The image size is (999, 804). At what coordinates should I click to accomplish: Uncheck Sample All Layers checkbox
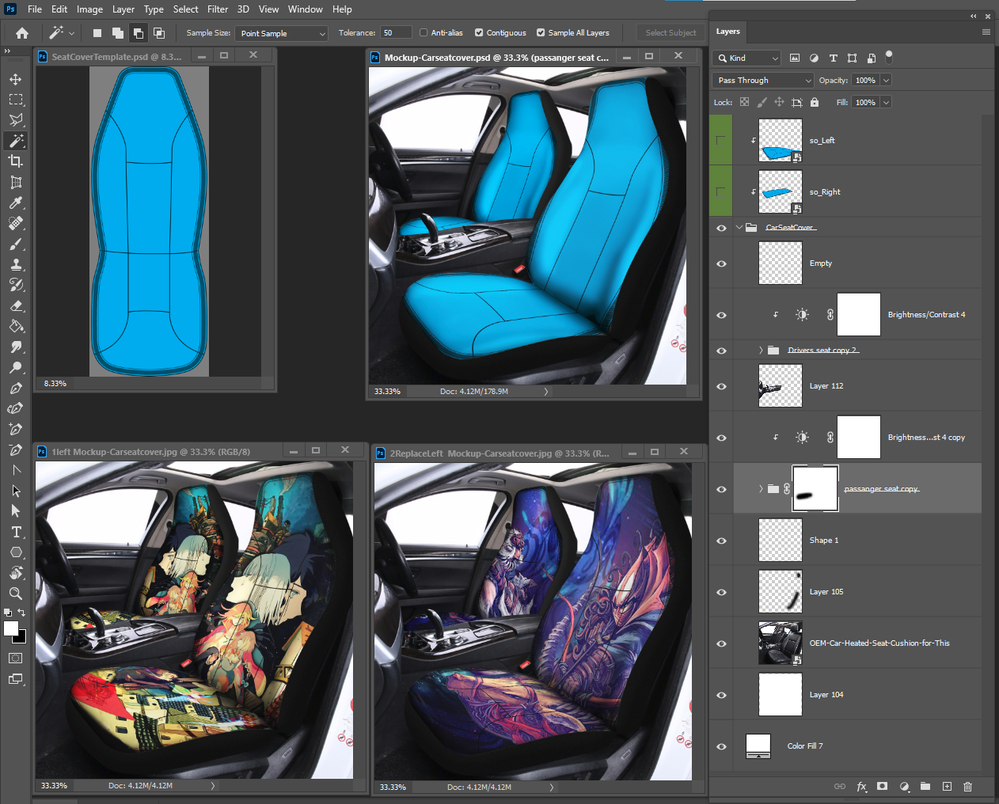[541, 32]
